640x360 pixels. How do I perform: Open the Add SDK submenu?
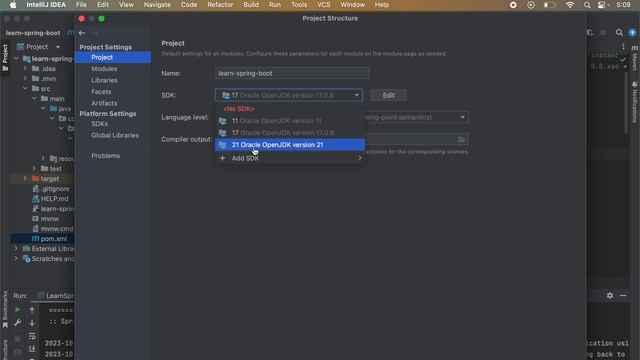[290, 158]
